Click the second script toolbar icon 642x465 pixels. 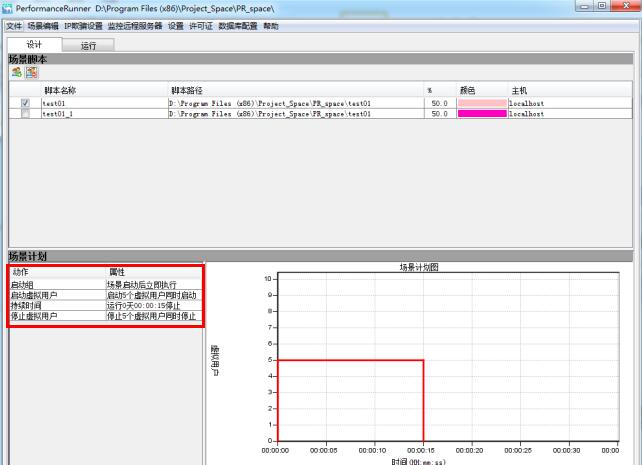coord(32,72)
